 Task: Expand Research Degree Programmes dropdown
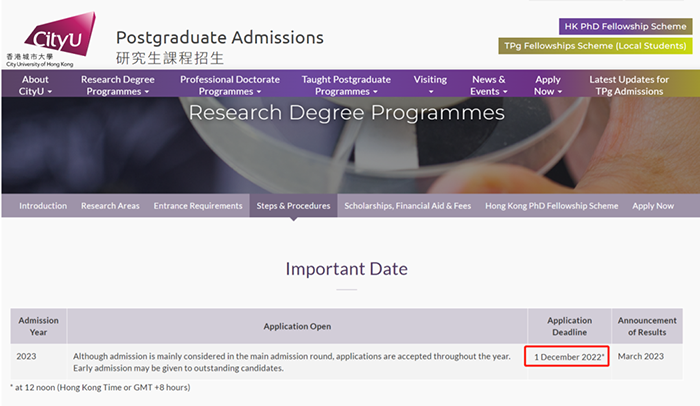pos(118,86)
